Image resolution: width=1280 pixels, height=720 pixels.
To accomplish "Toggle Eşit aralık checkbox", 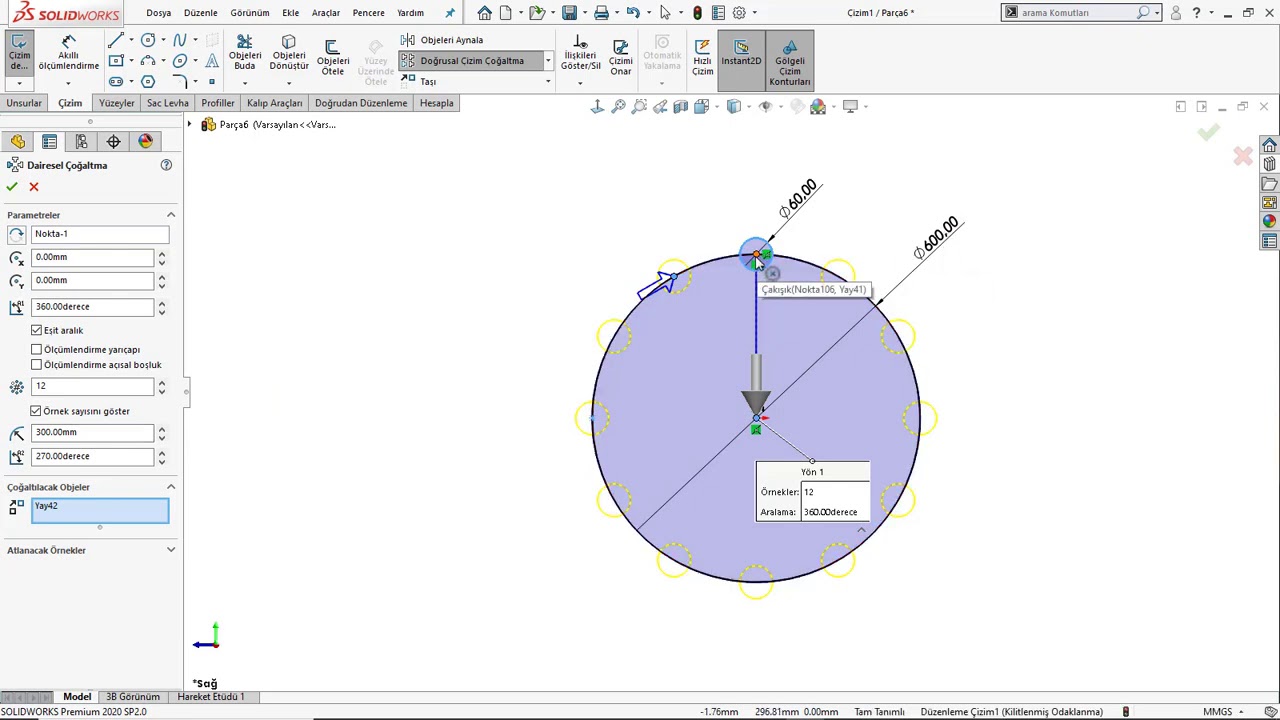I will point(37,330).
